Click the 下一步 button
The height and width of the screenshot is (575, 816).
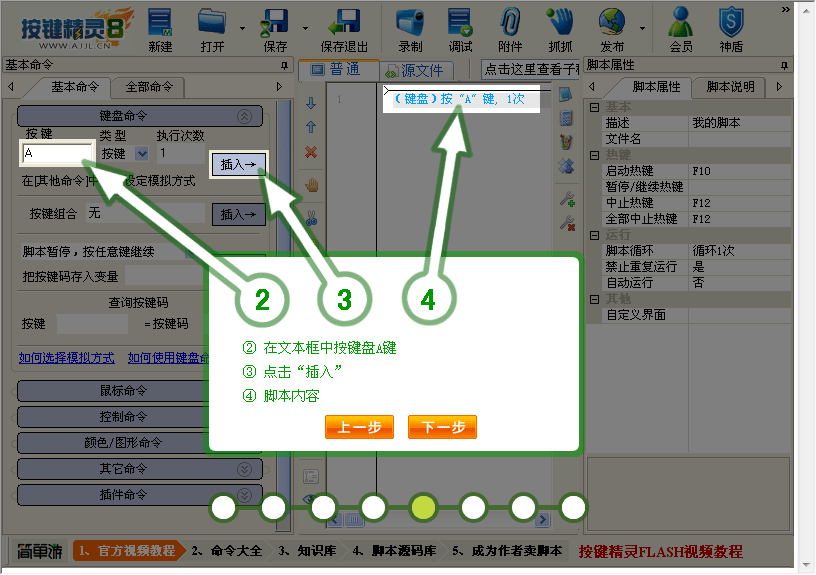tap(442, 427)
